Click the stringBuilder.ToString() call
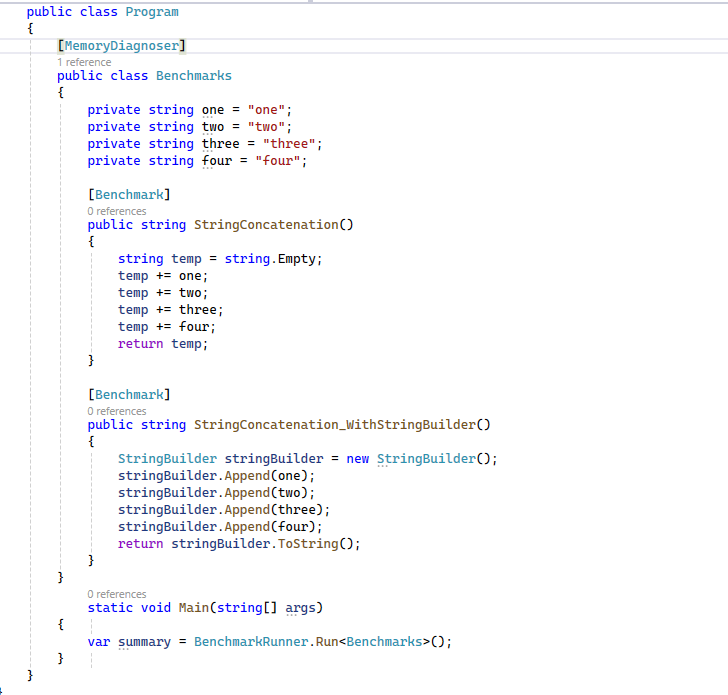Viewport: 728px width, 695px height. pos(265,544)
